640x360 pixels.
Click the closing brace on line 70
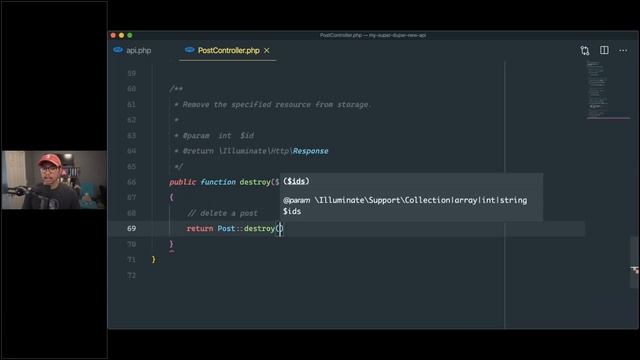click(171, 244)
